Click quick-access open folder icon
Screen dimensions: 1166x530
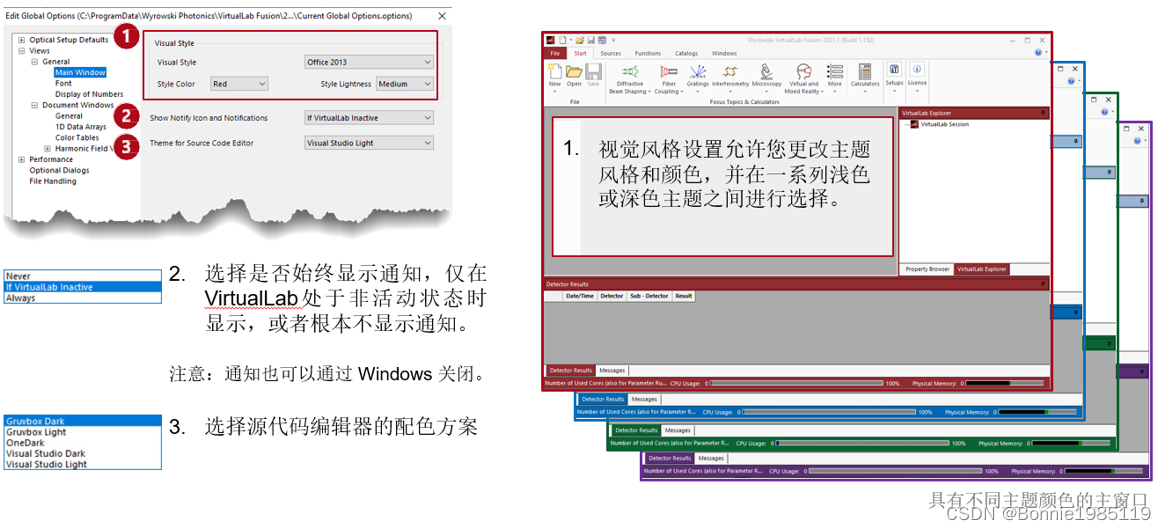coord(579,40)
